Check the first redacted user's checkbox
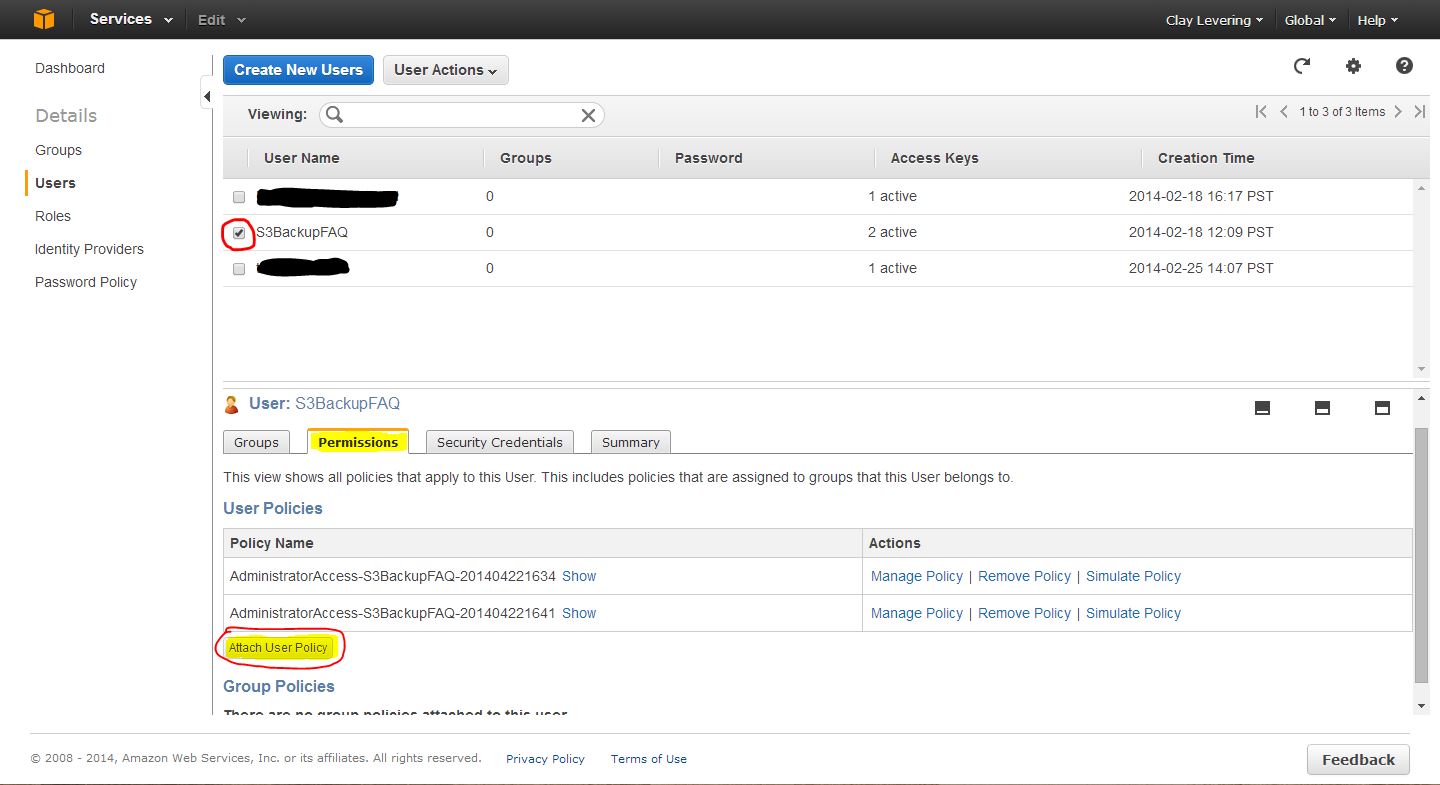The height and width of the screenshot is (785, 1440). [239, 197]
